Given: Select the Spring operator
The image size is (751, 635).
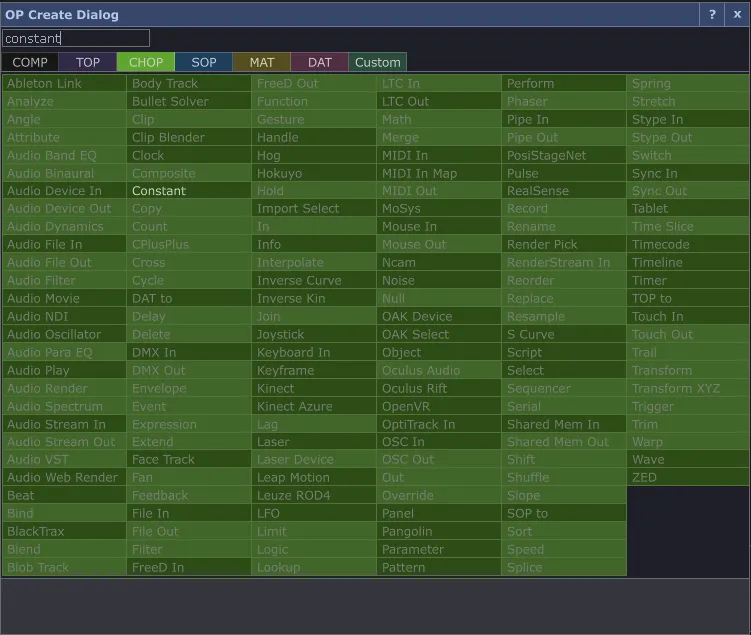Looking at the screenshot, I should (x=688, y=83).
